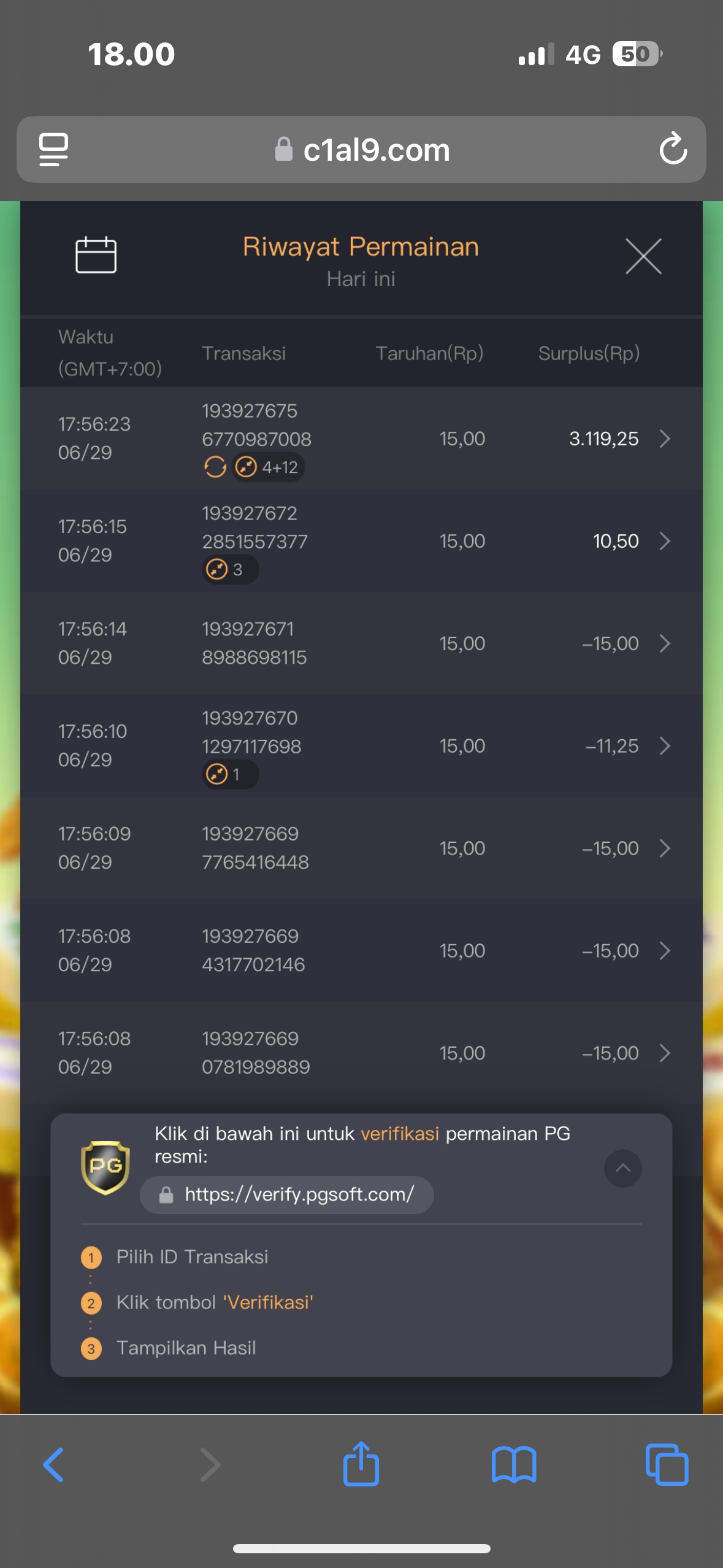Image resolution: width=723 pixels, height=1568 pixels.
Task: Tap the orange 'verifikasi' text link
Action: click(x=400, y=1134)
